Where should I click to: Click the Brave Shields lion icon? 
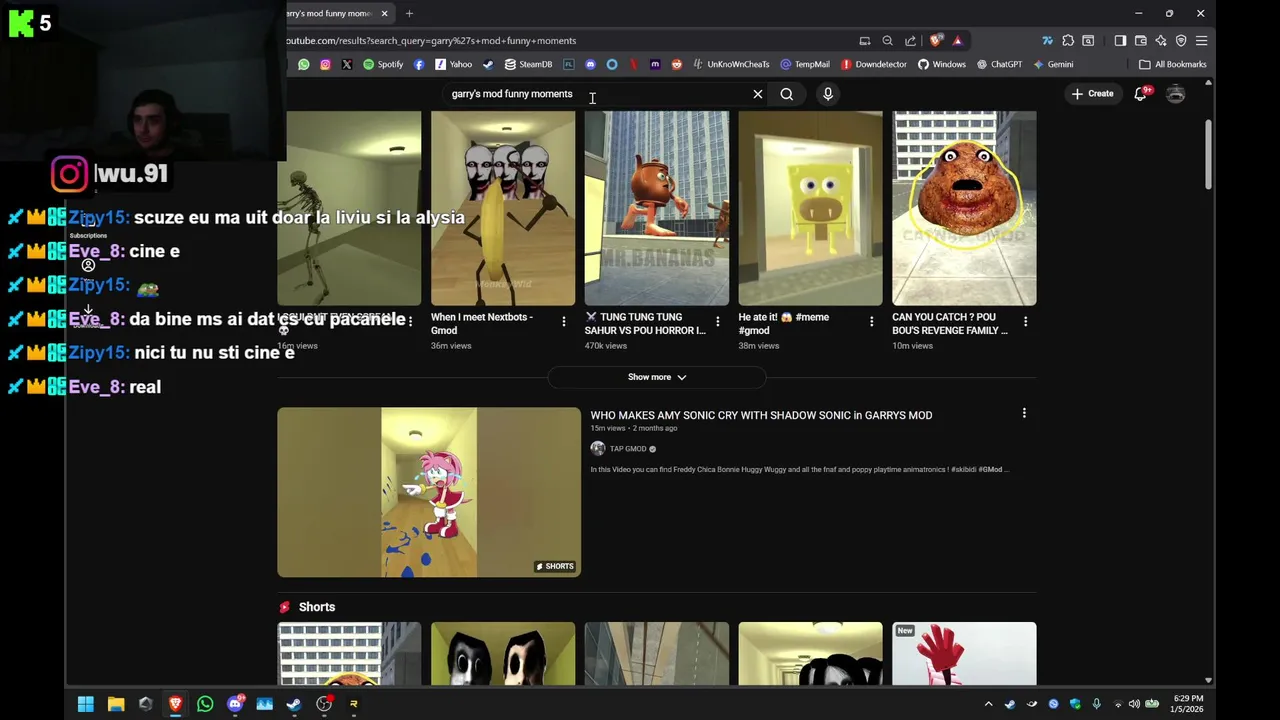pyautogui.click(x=936, y=41)
